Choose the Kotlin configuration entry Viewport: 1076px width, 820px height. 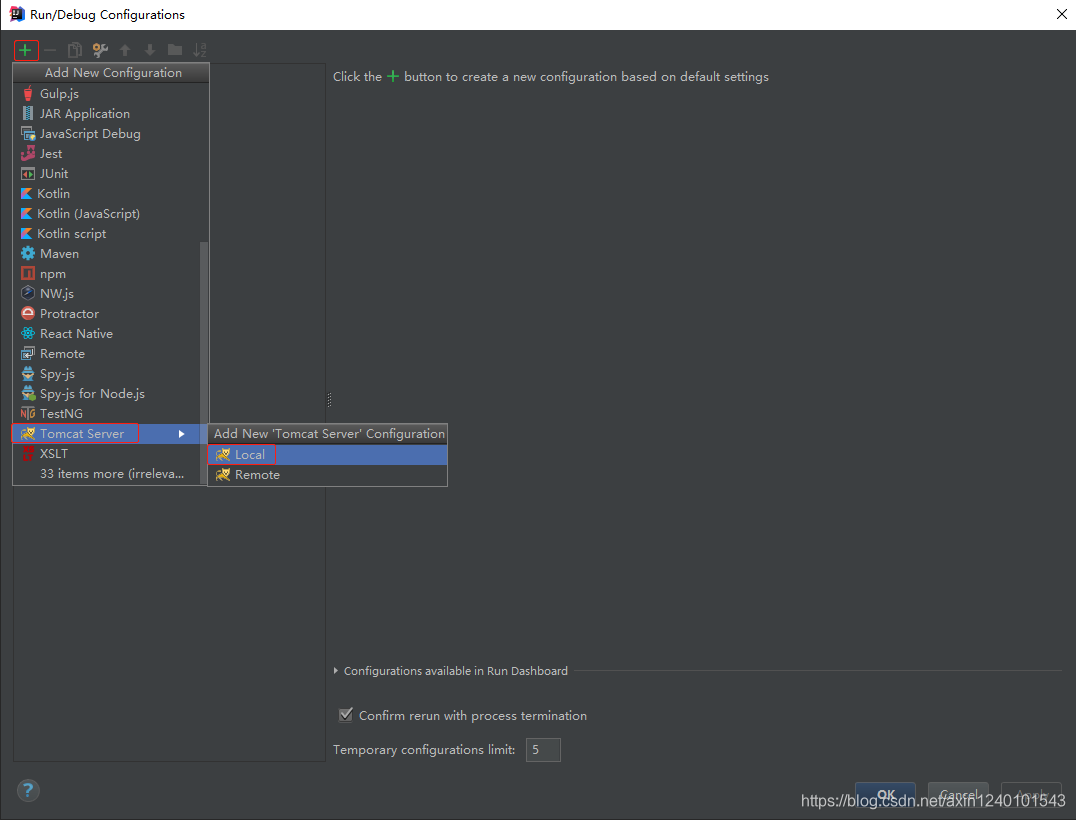(x=110, y=194)
